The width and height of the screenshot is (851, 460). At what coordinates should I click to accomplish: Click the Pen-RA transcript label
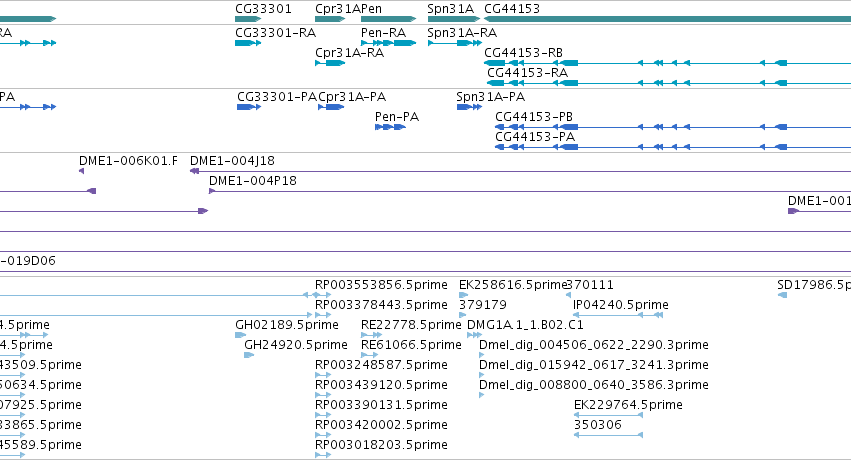click(x=383, y=33)
